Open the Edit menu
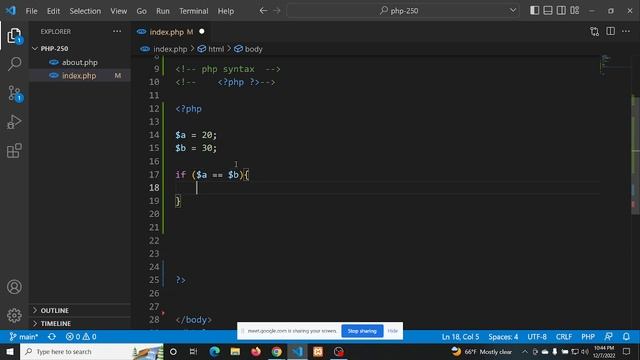 pos(53,11)
